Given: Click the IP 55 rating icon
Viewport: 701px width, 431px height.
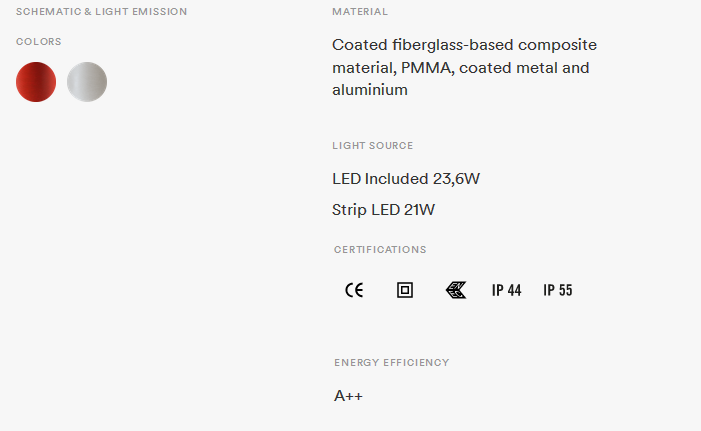Looking at the screenshot, I should point(558,290).
